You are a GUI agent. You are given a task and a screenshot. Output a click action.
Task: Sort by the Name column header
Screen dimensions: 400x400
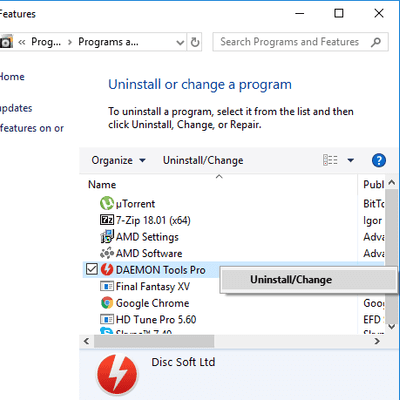102,184
